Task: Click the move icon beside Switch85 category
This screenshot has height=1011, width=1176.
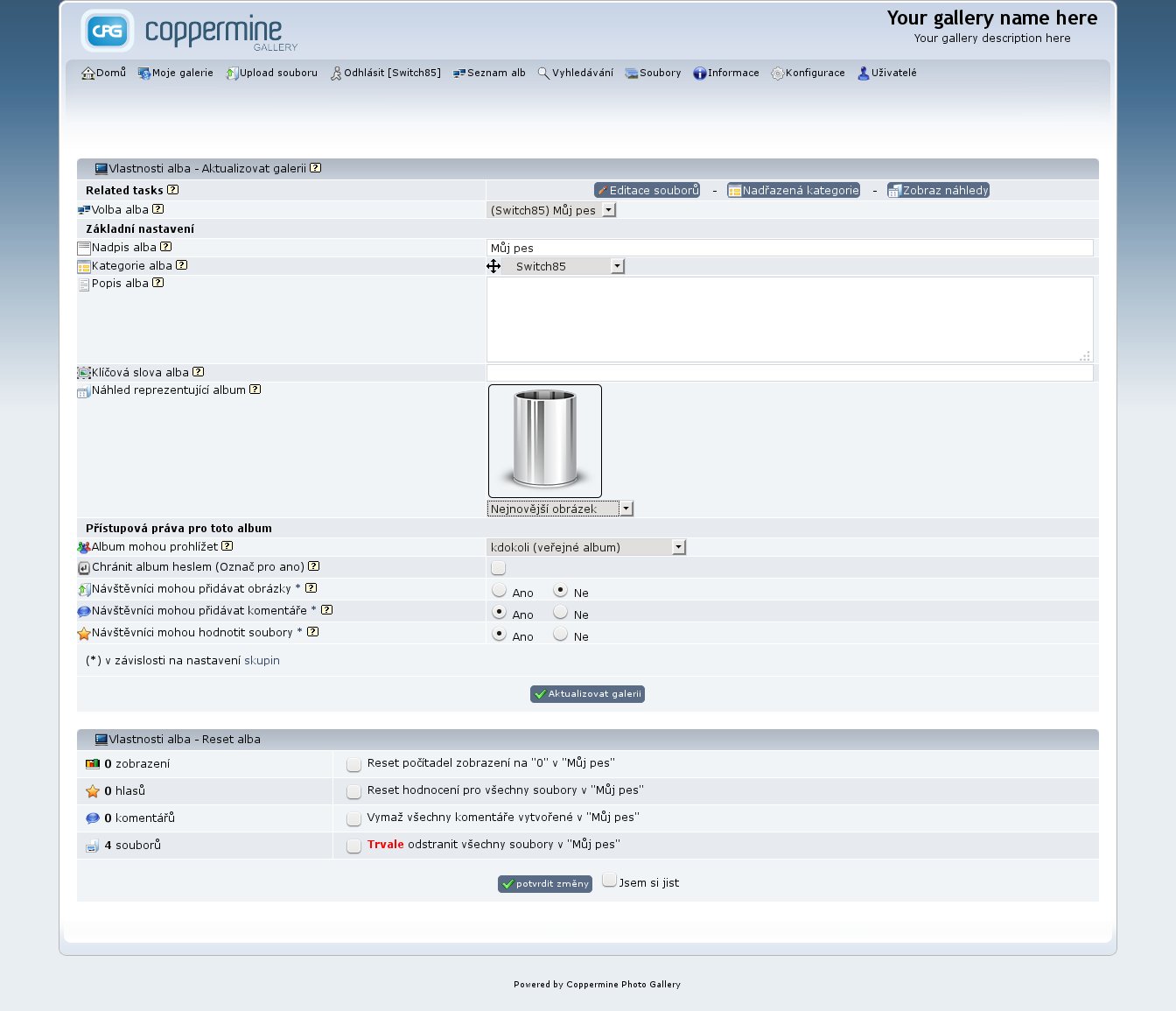Action: [x=493, y=266]
